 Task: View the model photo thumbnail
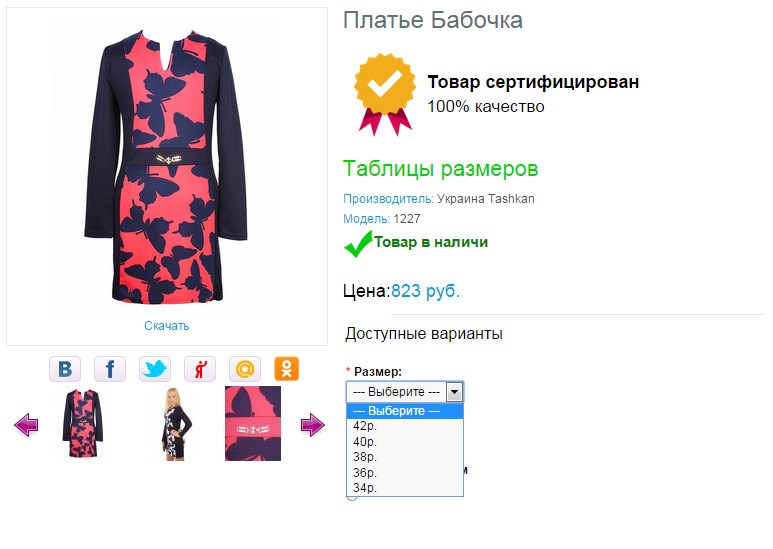point(176,424)
